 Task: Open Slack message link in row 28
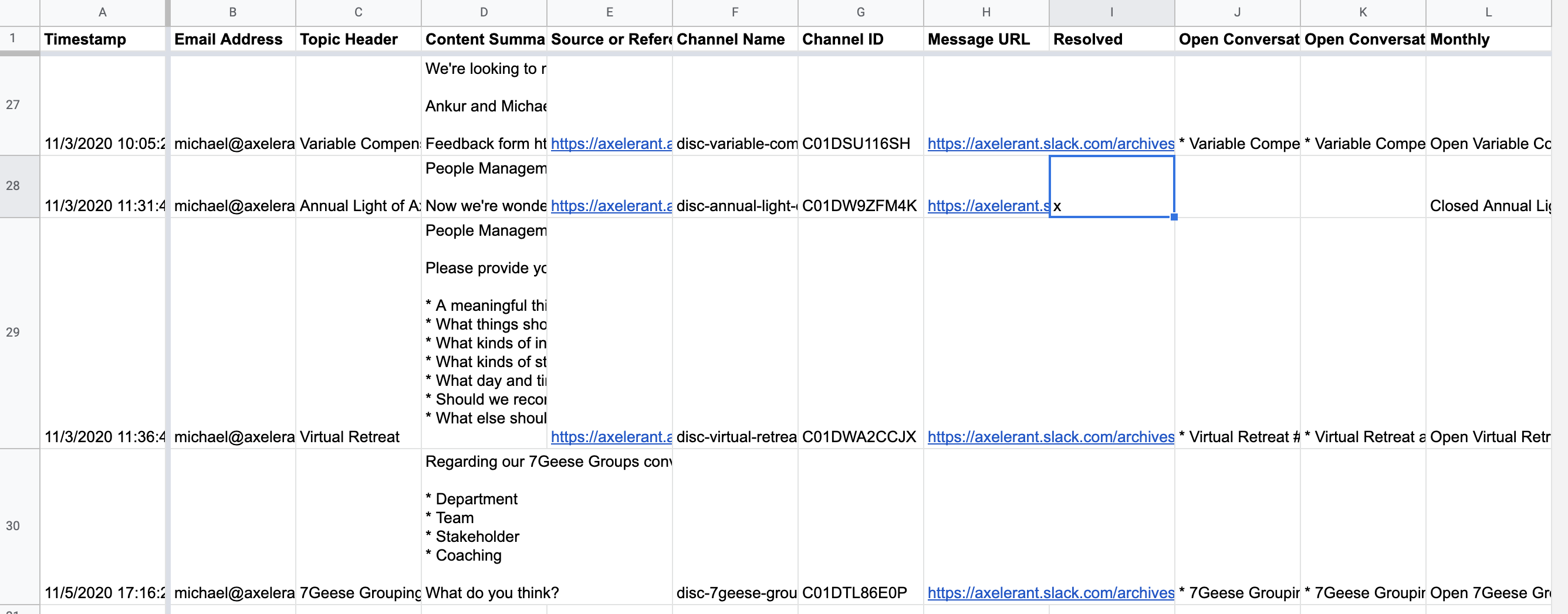click(x=988, y=206)
